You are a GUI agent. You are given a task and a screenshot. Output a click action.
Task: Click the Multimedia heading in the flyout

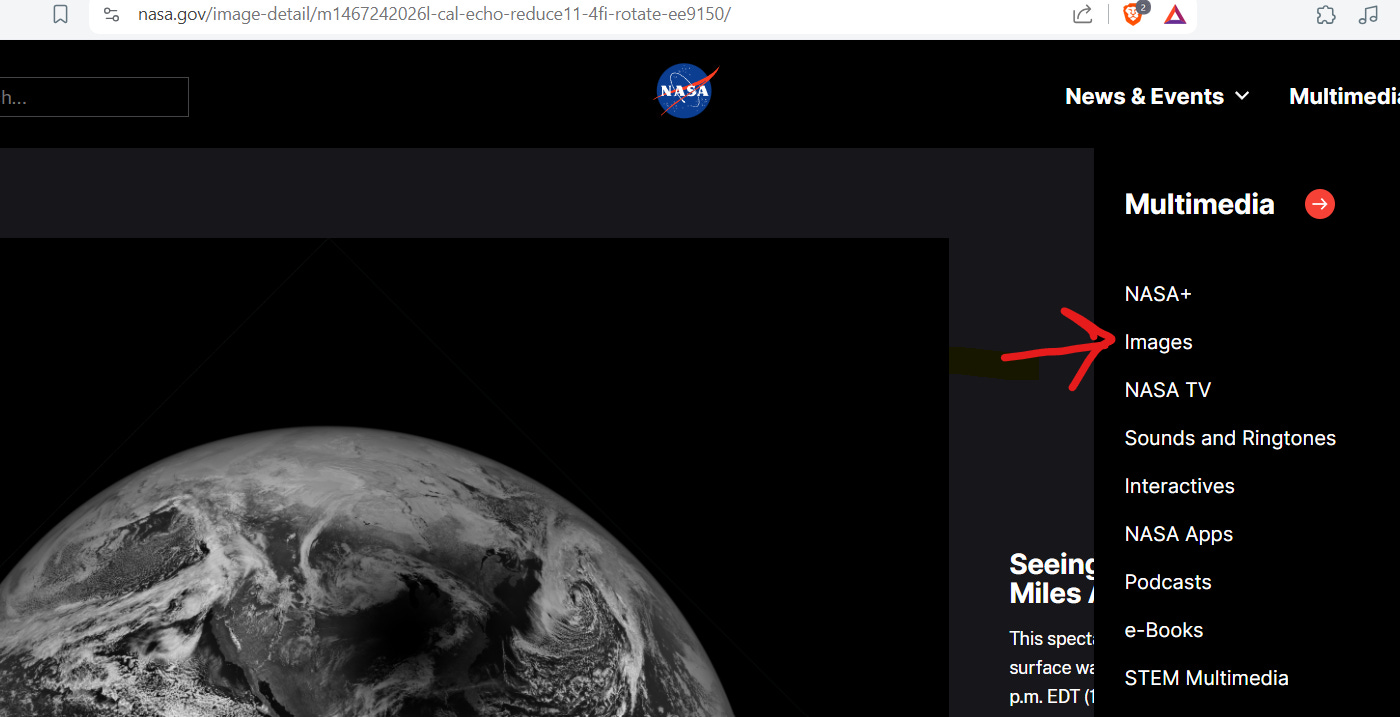1199,205
